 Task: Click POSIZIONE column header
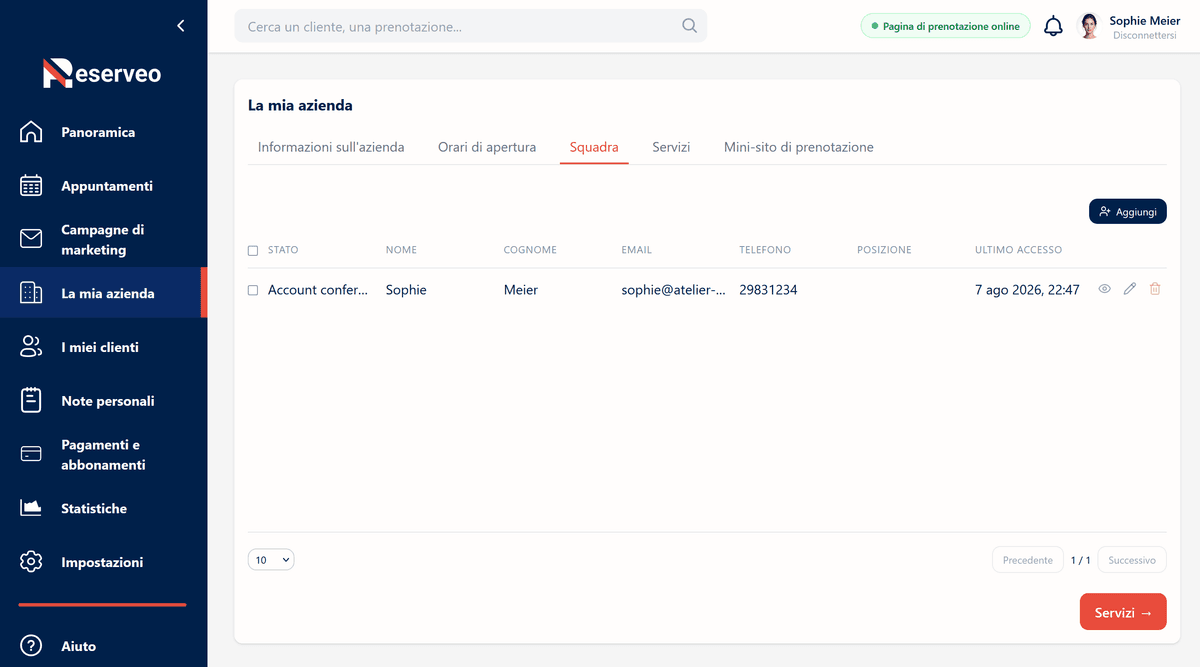(884, 250)
